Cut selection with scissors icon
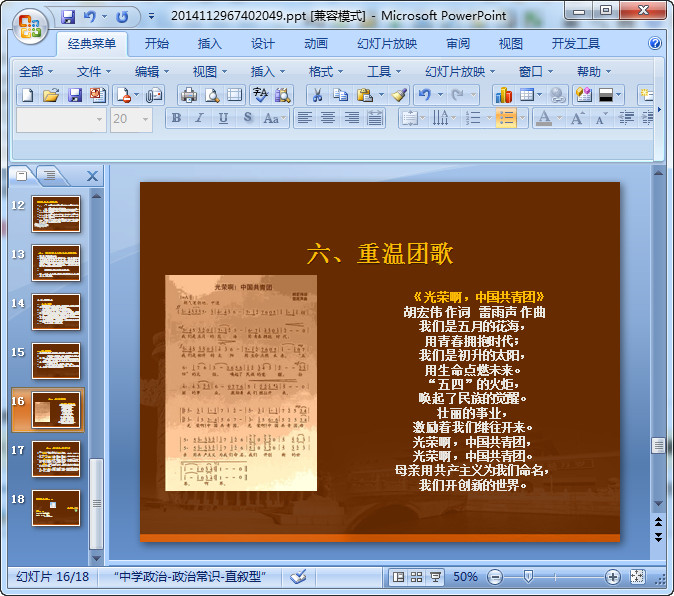 317,95
